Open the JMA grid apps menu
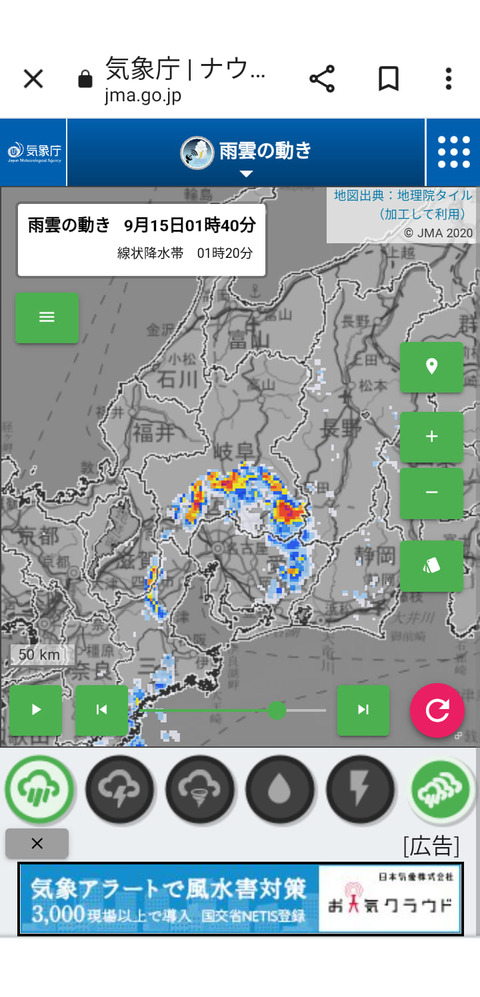This screenshot has height=997, width=480. tap(454, 153)
